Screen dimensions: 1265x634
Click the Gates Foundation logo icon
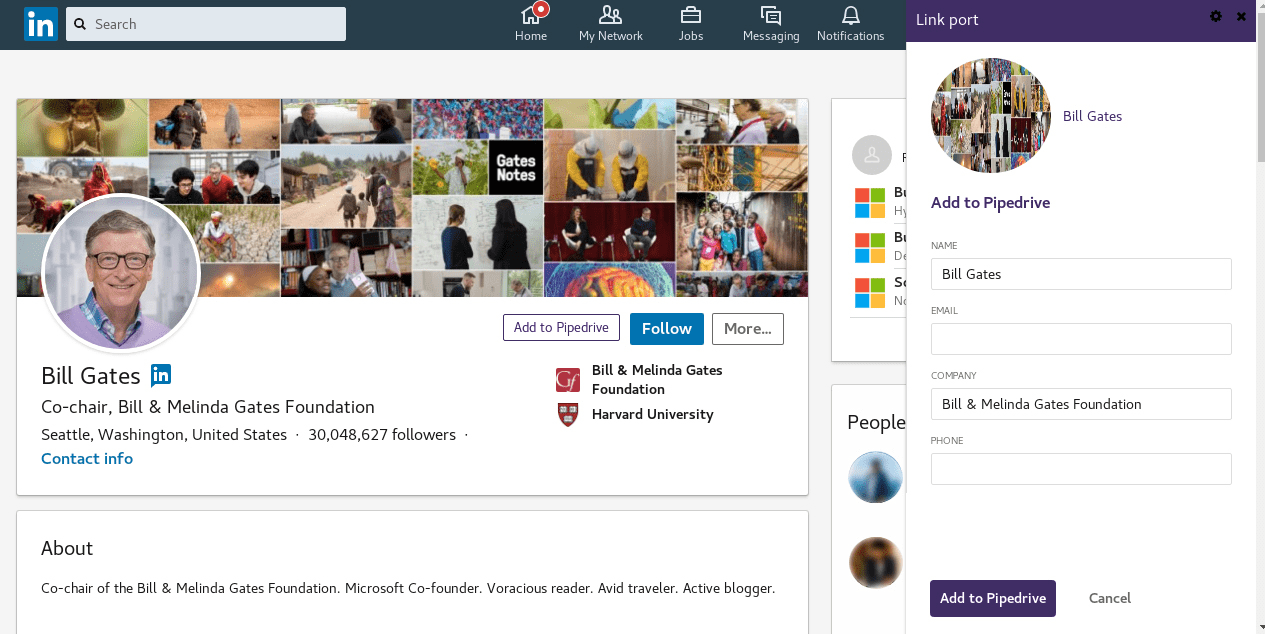click(568, 380)
